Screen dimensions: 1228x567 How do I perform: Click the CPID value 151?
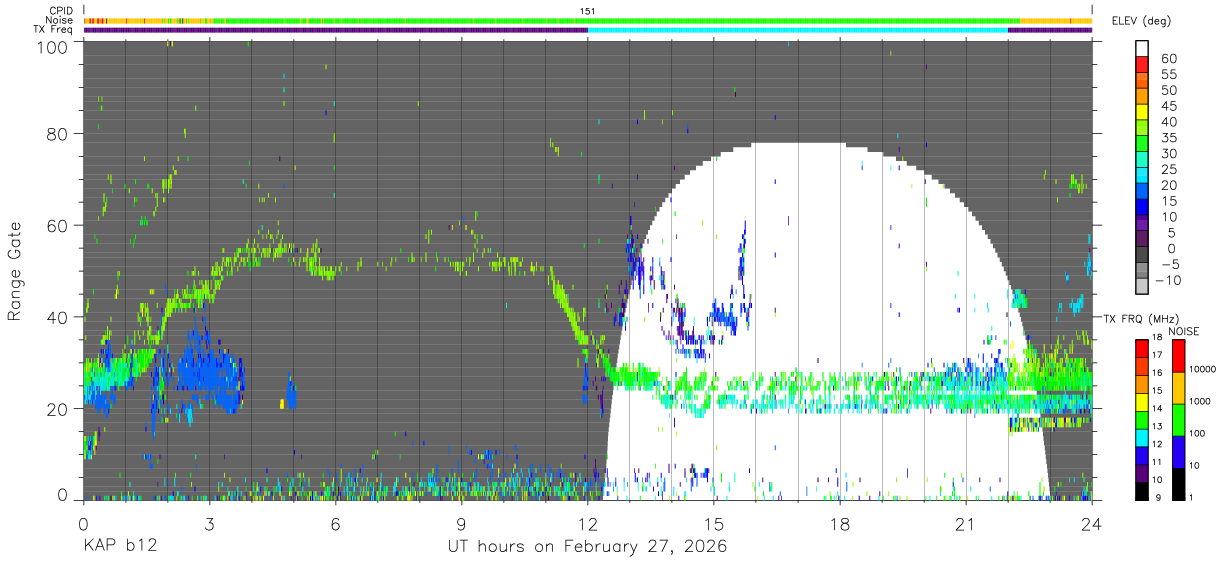click(x=588, y=11)
